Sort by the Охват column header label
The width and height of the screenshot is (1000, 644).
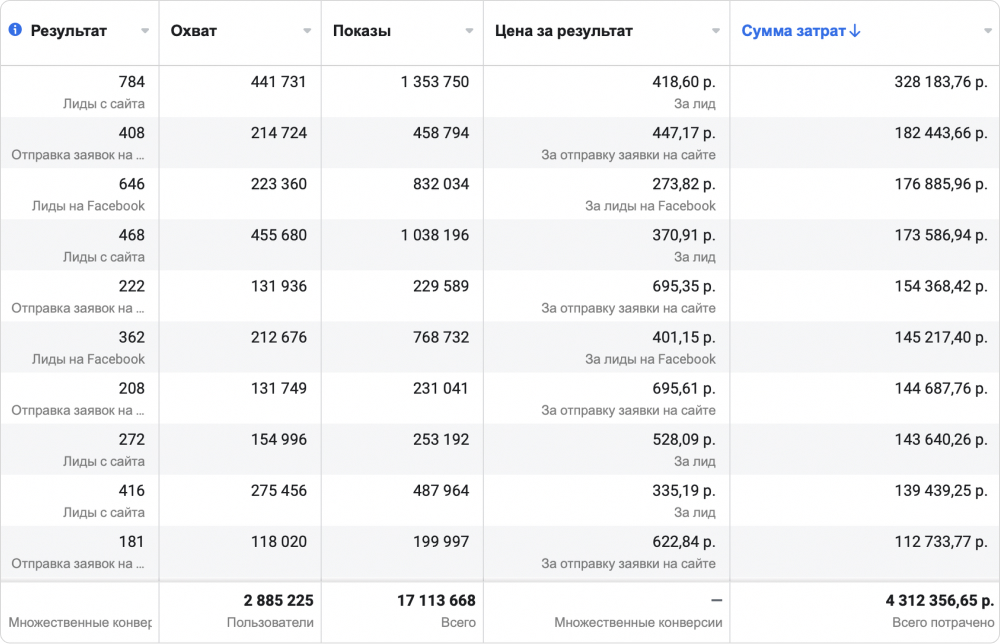click(194, 31)
